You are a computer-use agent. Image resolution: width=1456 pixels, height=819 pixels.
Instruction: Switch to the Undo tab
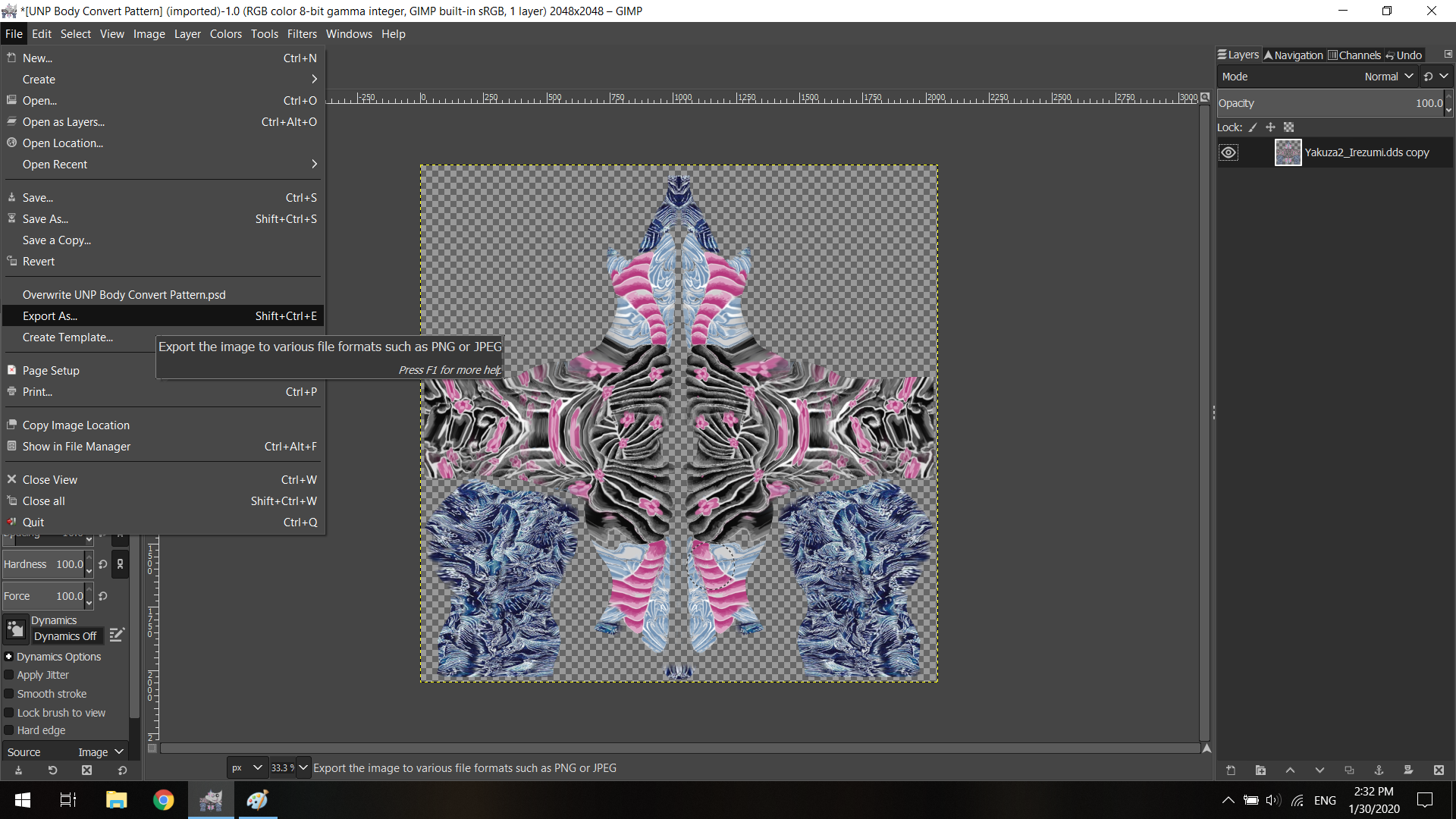(x=1404, y=55)
